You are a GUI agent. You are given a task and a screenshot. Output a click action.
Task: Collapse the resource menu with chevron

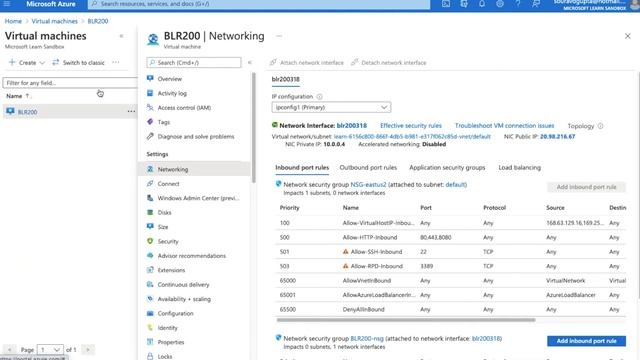[250, 62]
